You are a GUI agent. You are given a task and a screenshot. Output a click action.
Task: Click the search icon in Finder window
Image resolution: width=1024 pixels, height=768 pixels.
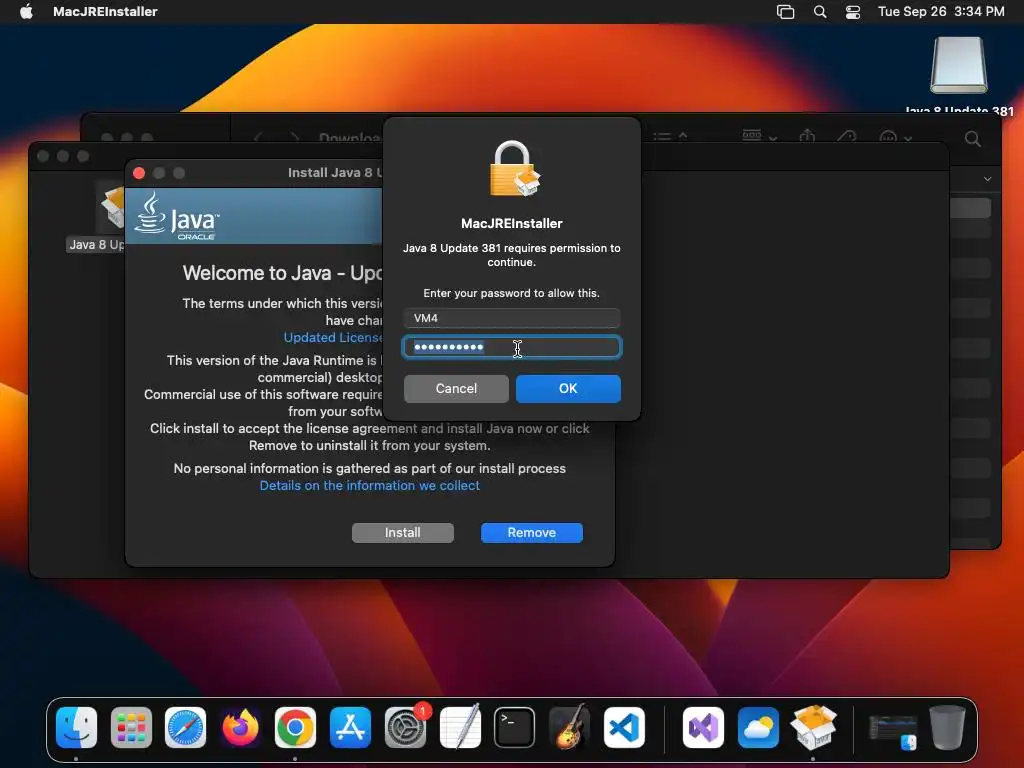pos(973,138)
